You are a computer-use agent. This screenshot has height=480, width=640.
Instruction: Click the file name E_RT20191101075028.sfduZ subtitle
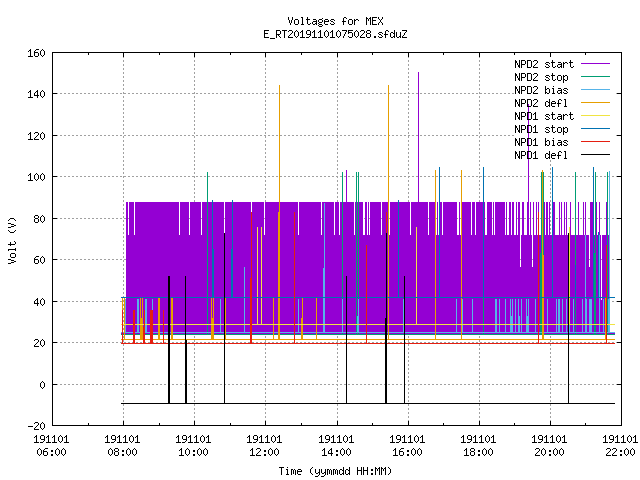[x=335, y=34]
